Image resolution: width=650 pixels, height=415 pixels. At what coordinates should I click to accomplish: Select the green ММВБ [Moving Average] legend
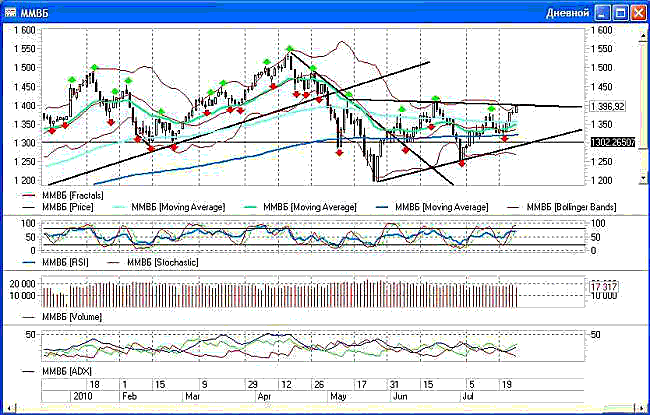tap(300, 206)
